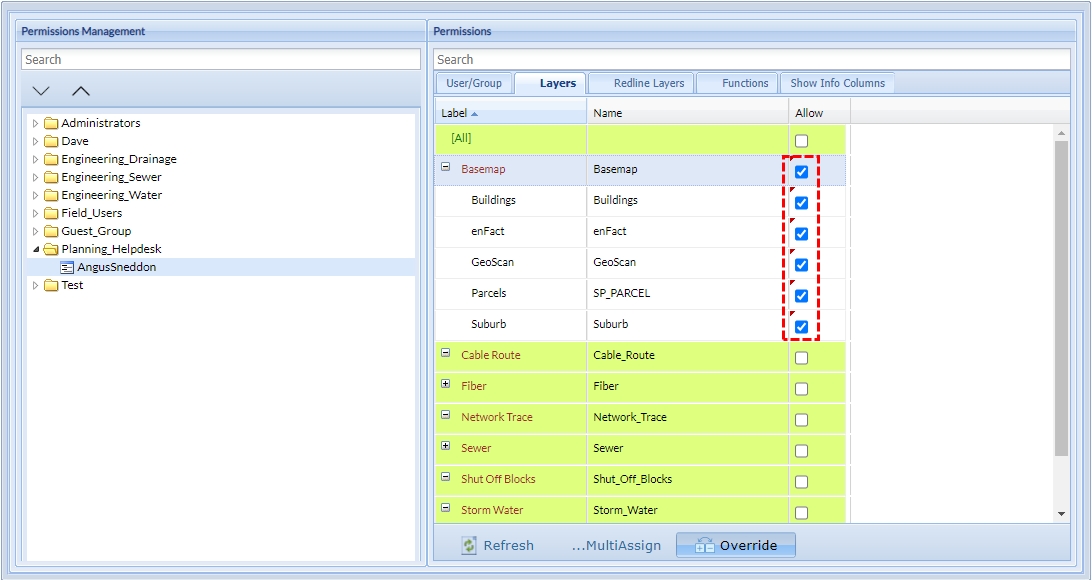Click the Administrators folder icon
The width and height of the screenshot is (1092, 580).
click(x=51, y=123)
